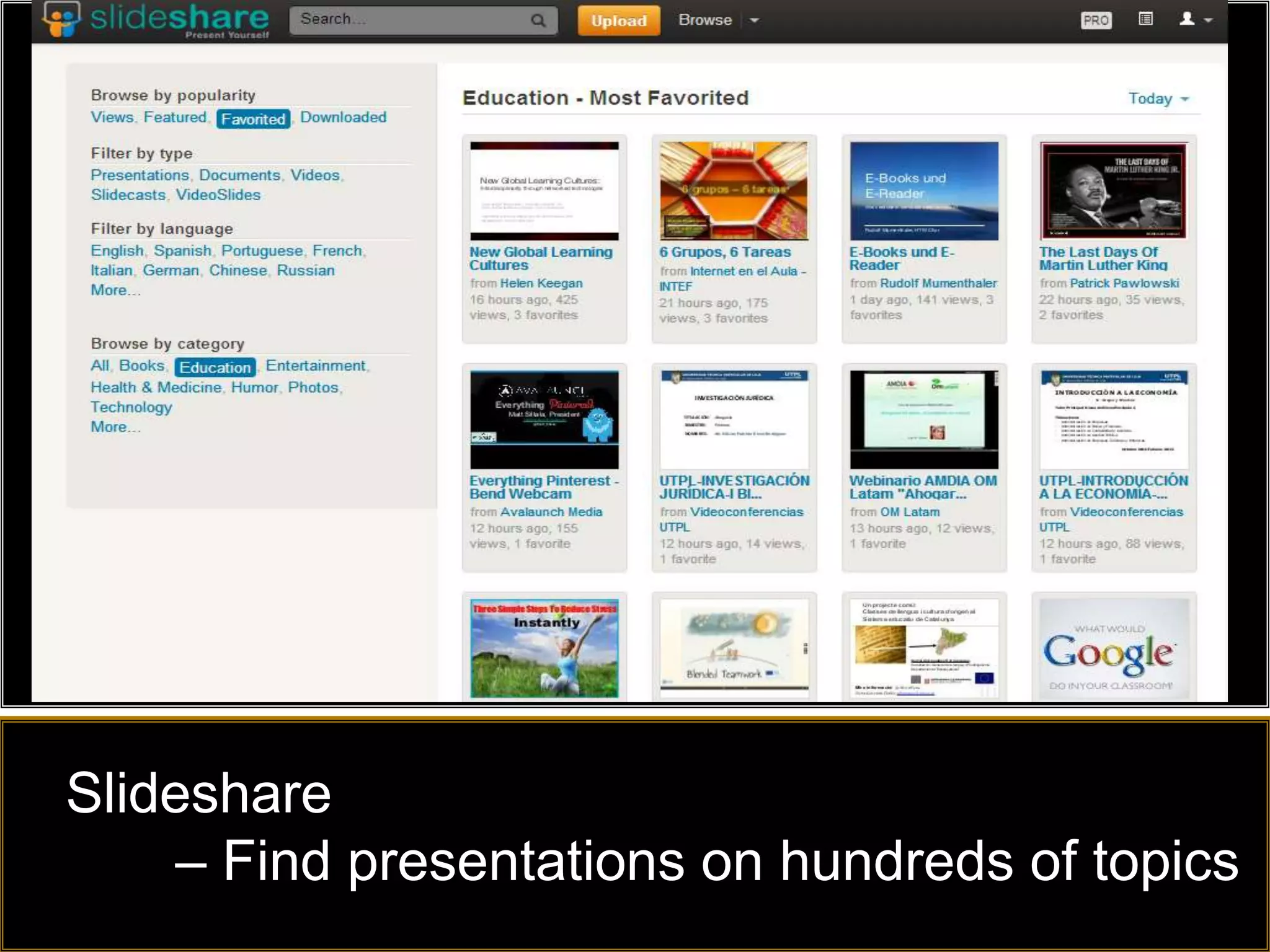Open the Browse menu item
Viewport: 1270px width, 952px height.
click(x=705, y=20)
